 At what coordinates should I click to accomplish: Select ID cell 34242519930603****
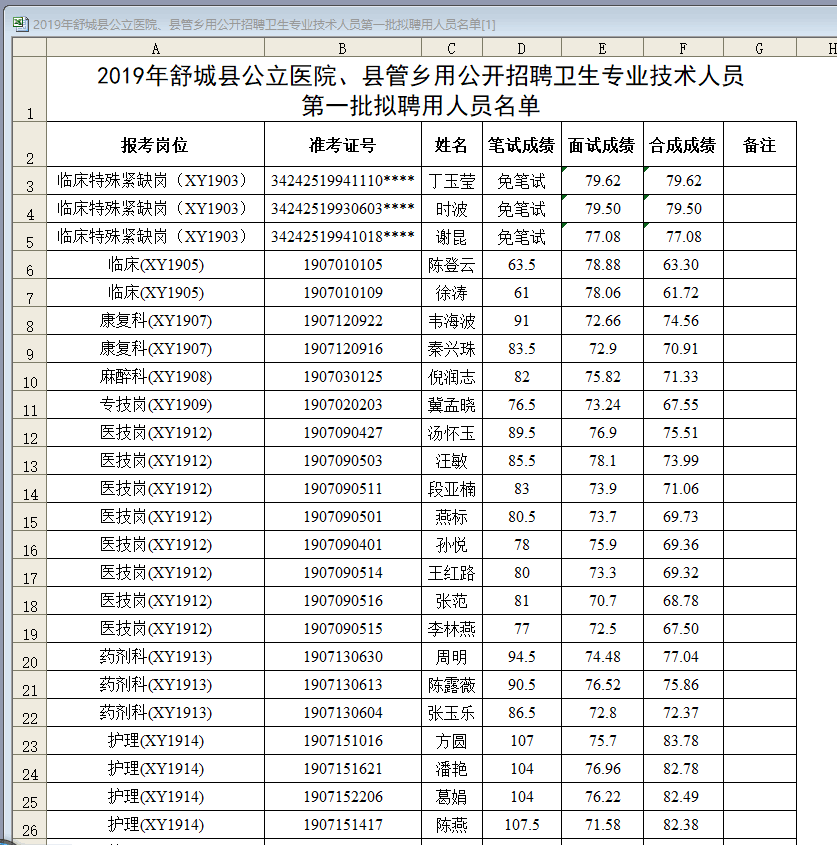(x=343, y=209)
